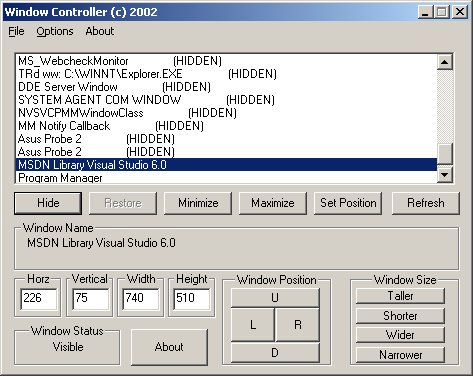The width and height of the screenshot is (473, 376).
Task: Select Program Manager in the list
Action: pyautogui.click(x=226, y=177)
